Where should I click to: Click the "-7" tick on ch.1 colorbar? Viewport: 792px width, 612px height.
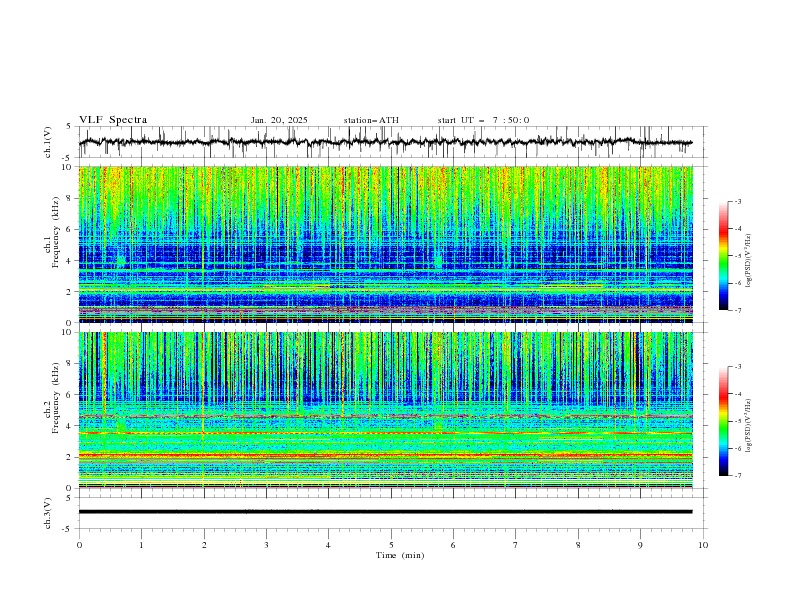click(x=737, y=310)
